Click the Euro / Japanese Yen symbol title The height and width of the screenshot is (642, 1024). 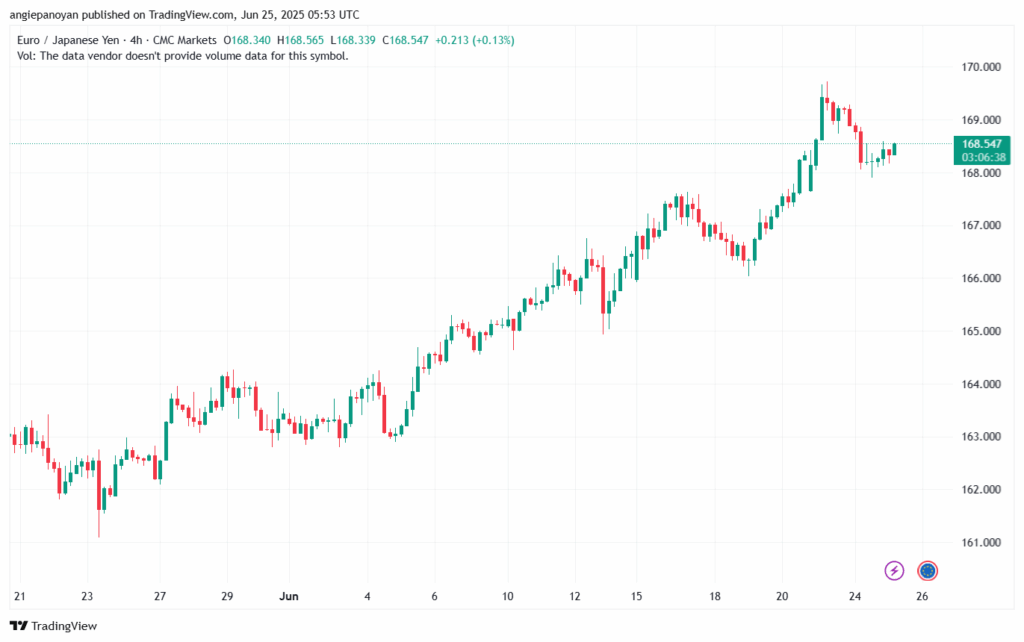tap(67, 40)
